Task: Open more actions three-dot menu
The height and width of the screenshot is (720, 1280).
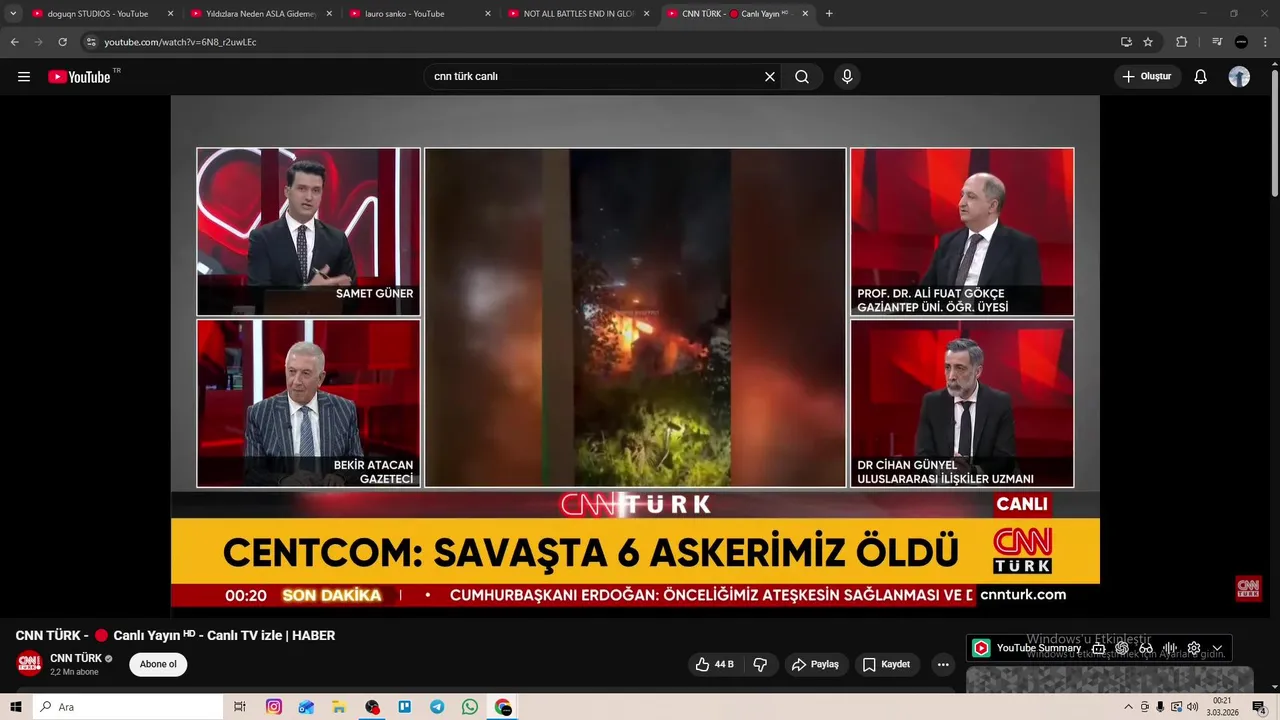Action: tap(943, 664)
